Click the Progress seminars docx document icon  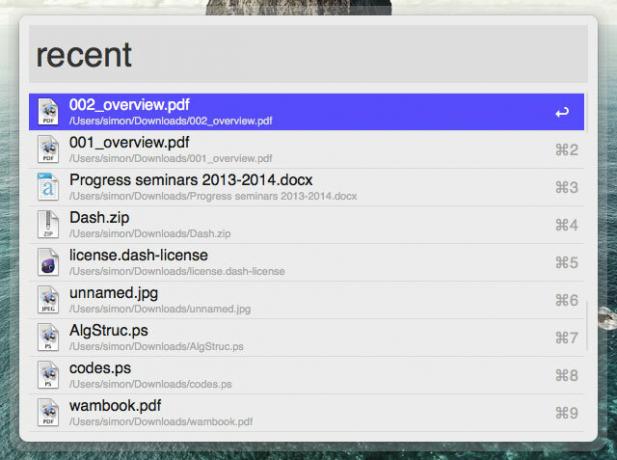[x=48, y=187]
